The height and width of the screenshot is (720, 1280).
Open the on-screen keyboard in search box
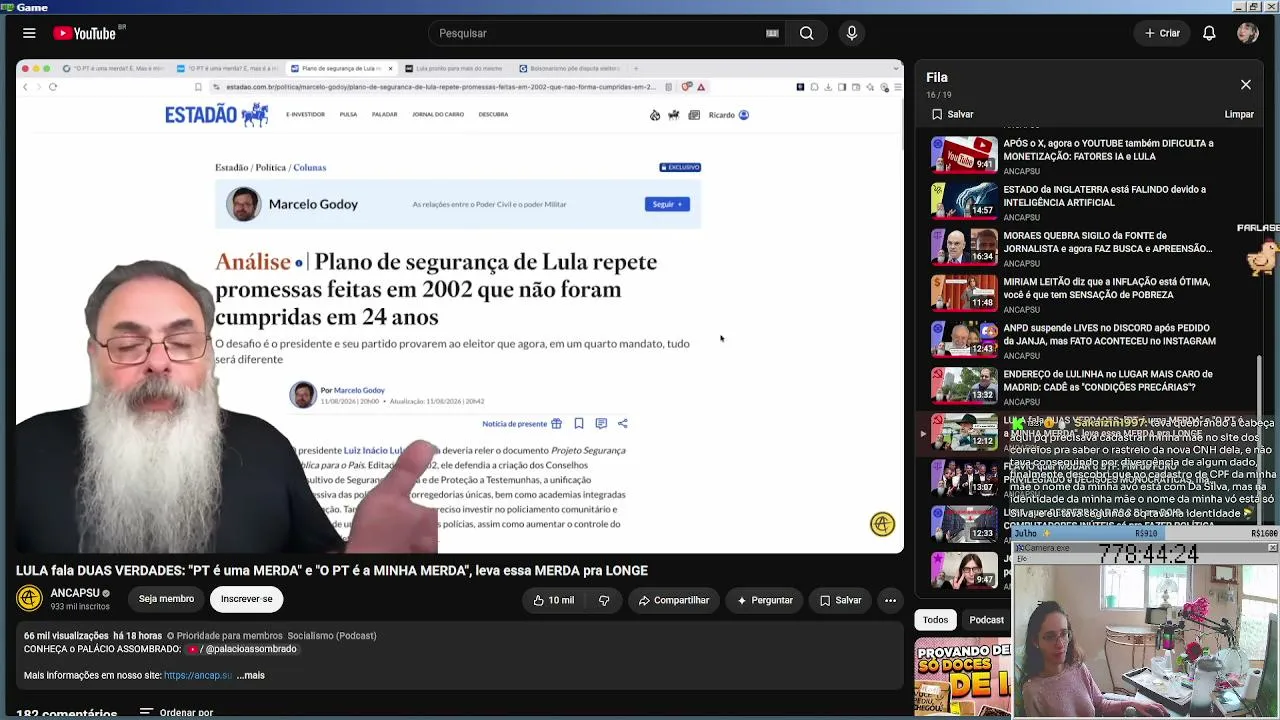tap(772, 33)
